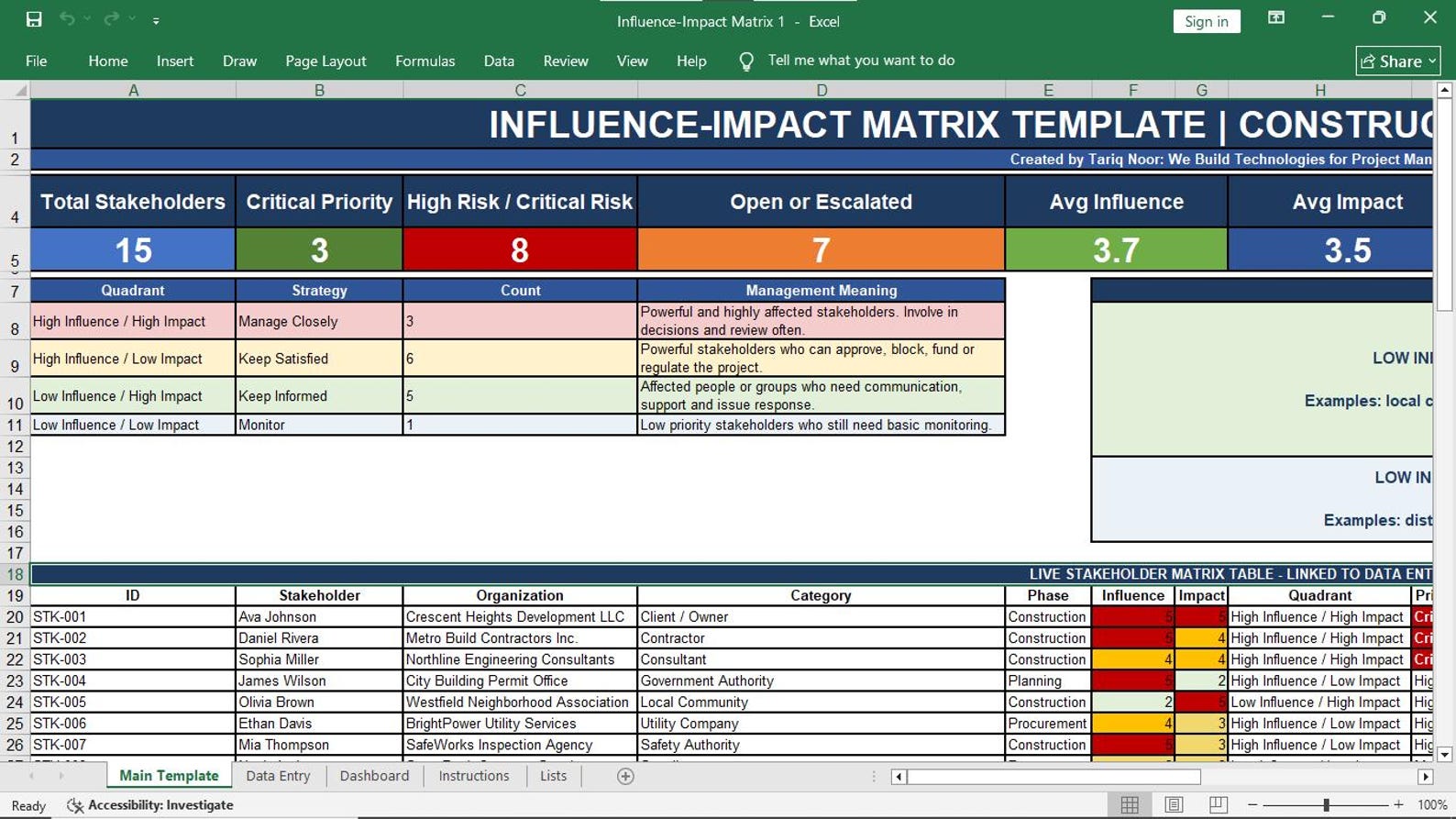Open the View ribbon tab
The width and height of the screenshot is (1456, 819).
pyautogui.click(x=632, y=61)
